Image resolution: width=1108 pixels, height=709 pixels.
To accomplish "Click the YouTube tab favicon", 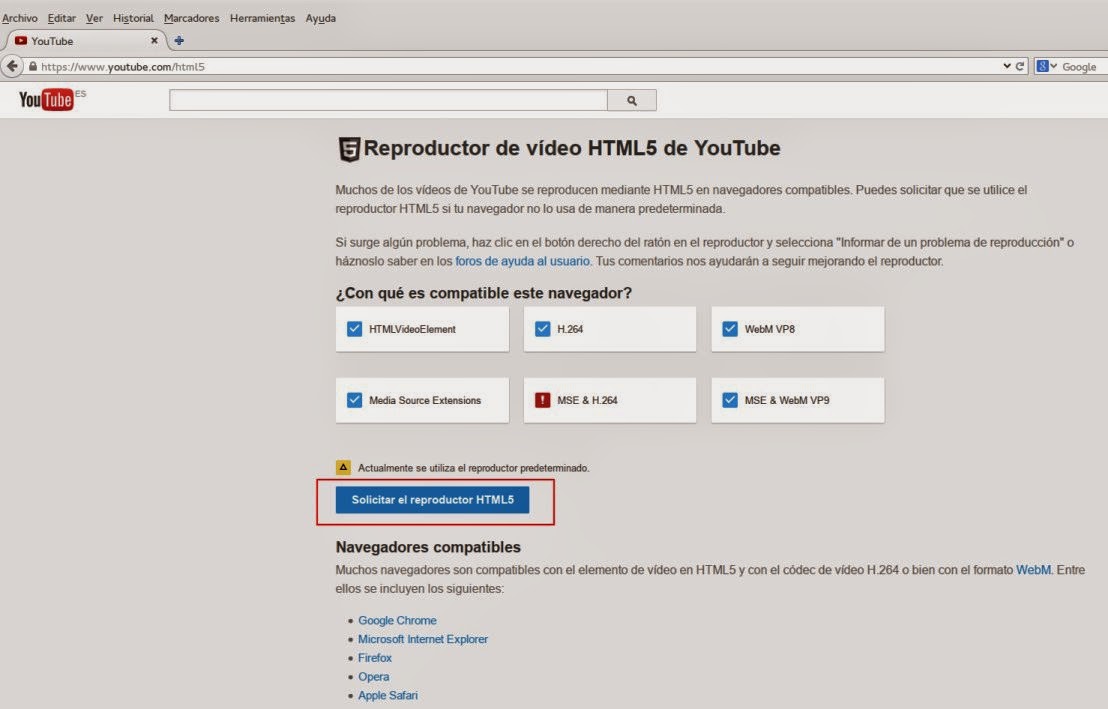I will point(20,41).
